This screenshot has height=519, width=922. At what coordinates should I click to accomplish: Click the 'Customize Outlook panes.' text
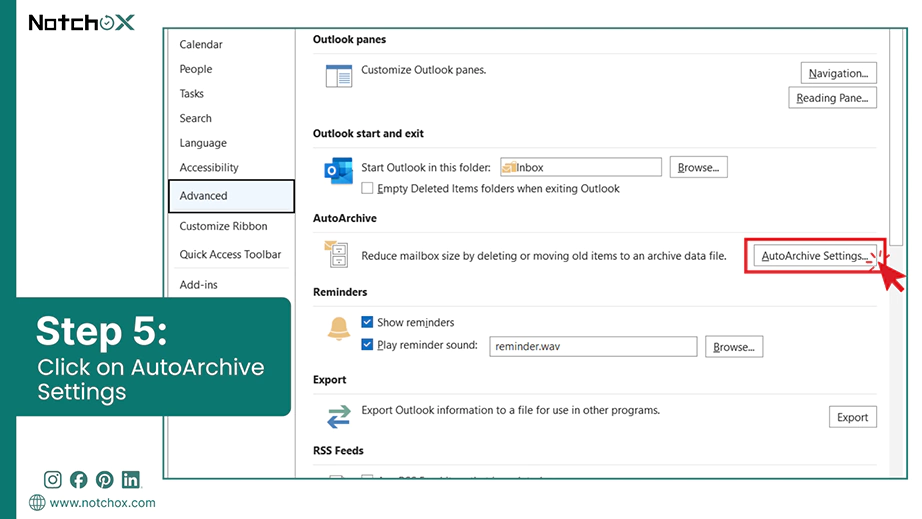pyautogui.click(x=423, y=70)
